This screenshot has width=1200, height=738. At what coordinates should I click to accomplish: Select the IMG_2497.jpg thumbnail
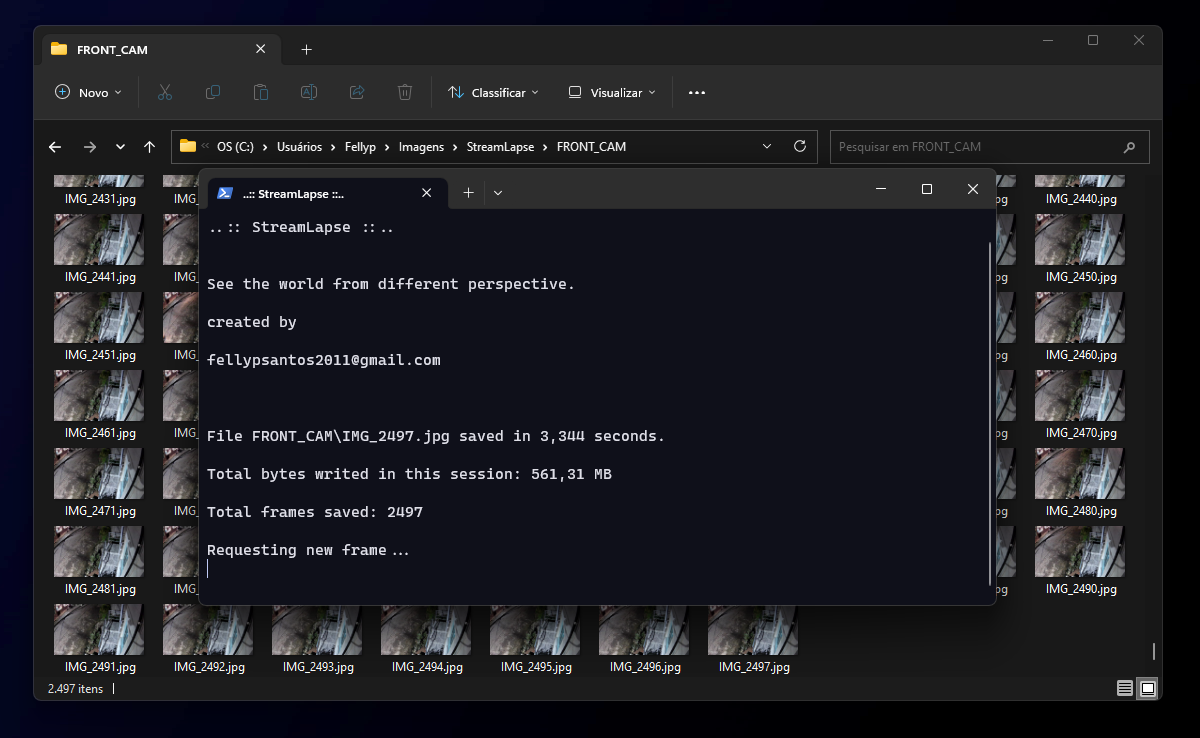click(752, 630)
